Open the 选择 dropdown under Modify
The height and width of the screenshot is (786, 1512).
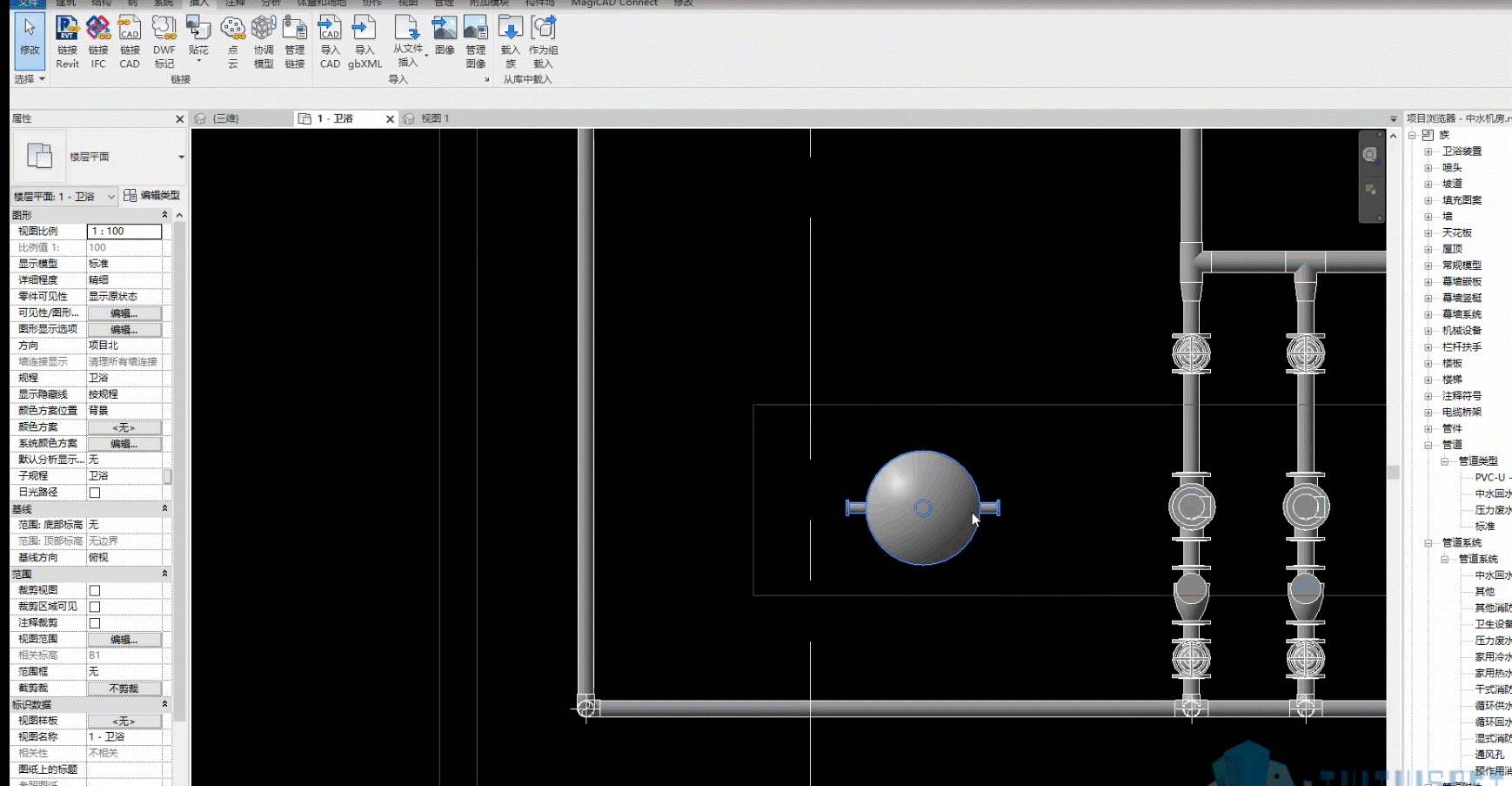click(30, 79)
